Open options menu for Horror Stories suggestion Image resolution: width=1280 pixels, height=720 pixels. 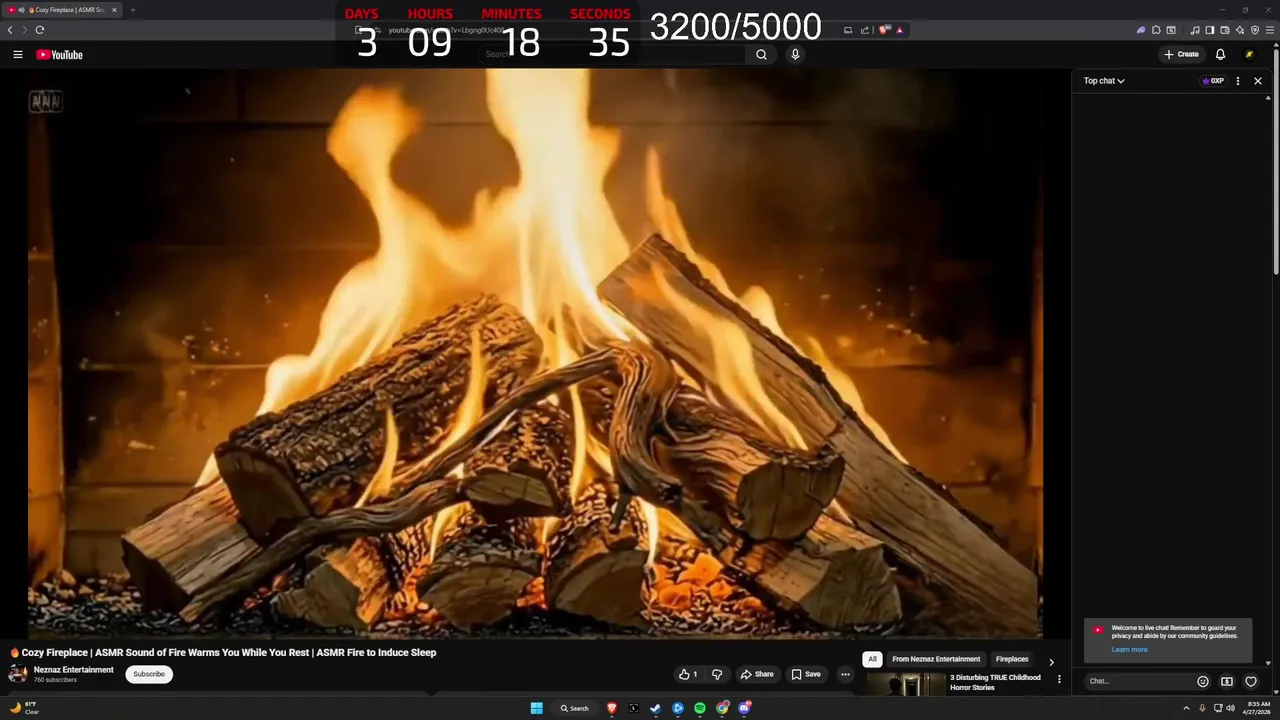pos(1059,679)
